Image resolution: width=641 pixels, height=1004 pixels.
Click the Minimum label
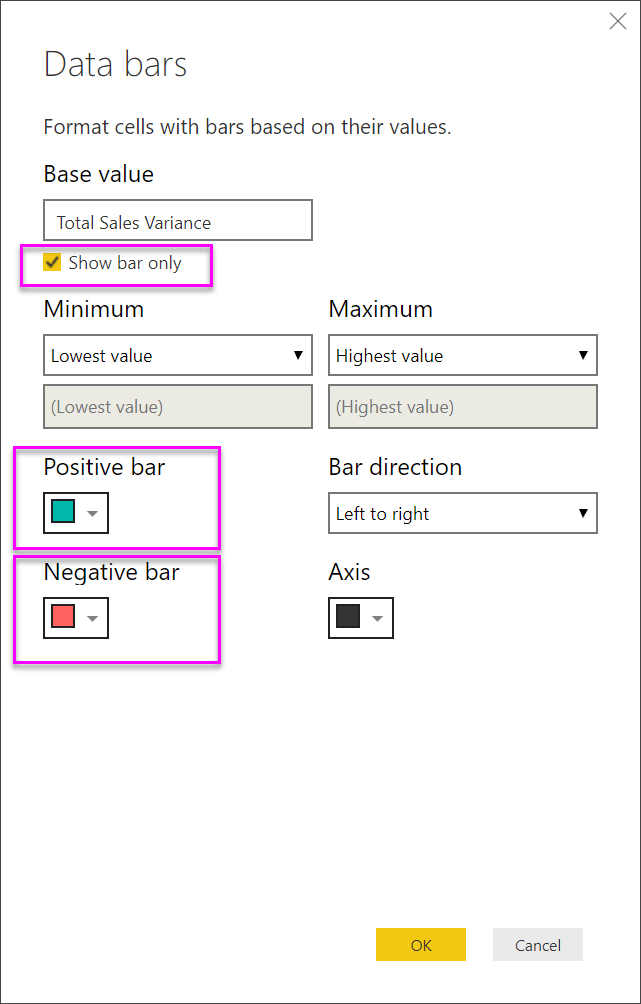coord(93,309)
